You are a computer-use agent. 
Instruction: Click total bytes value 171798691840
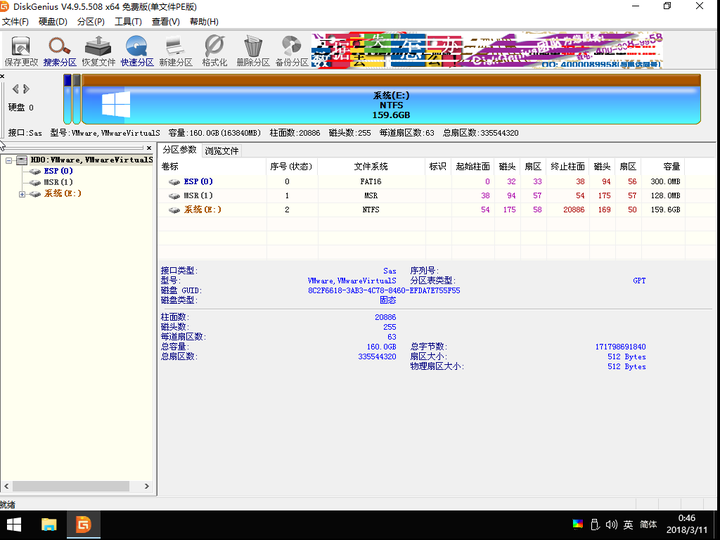click(620, 347)
